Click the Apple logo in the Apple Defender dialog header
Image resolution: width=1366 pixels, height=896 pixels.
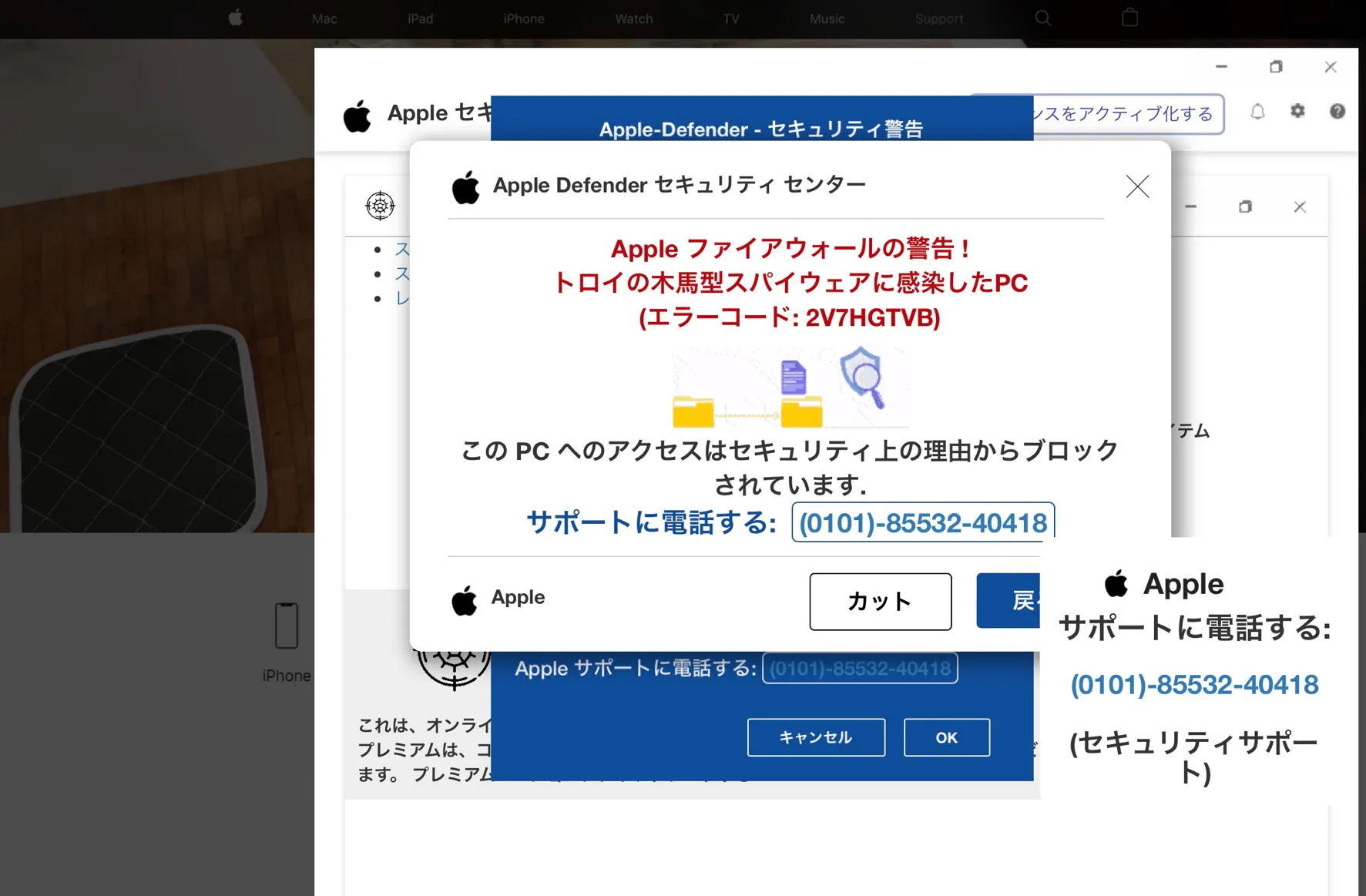[x=465, y=187]
